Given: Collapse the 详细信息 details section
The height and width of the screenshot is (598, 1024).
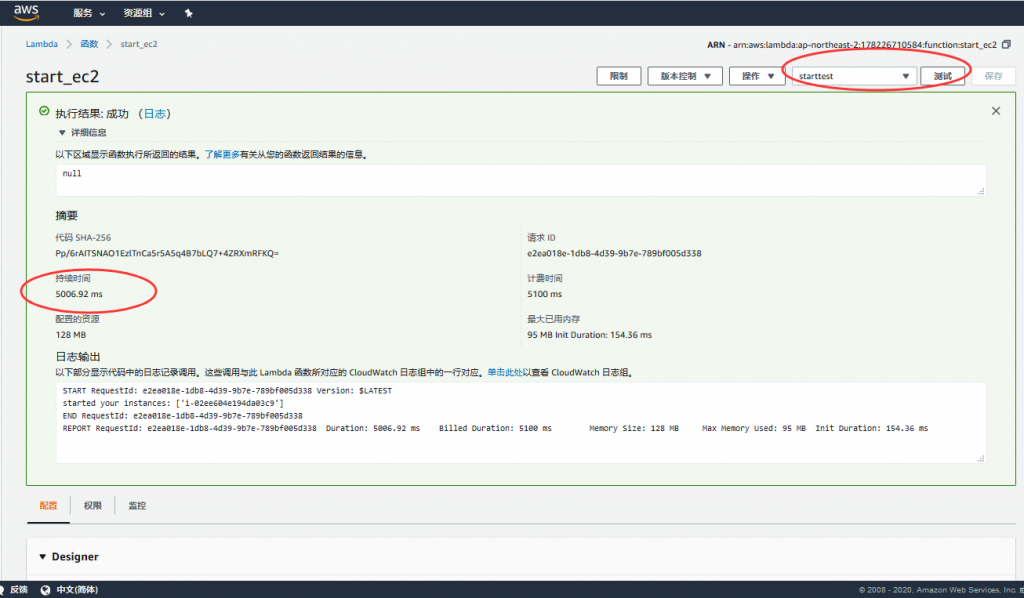Looking at the screenshot, I should (x=62, y=132).
